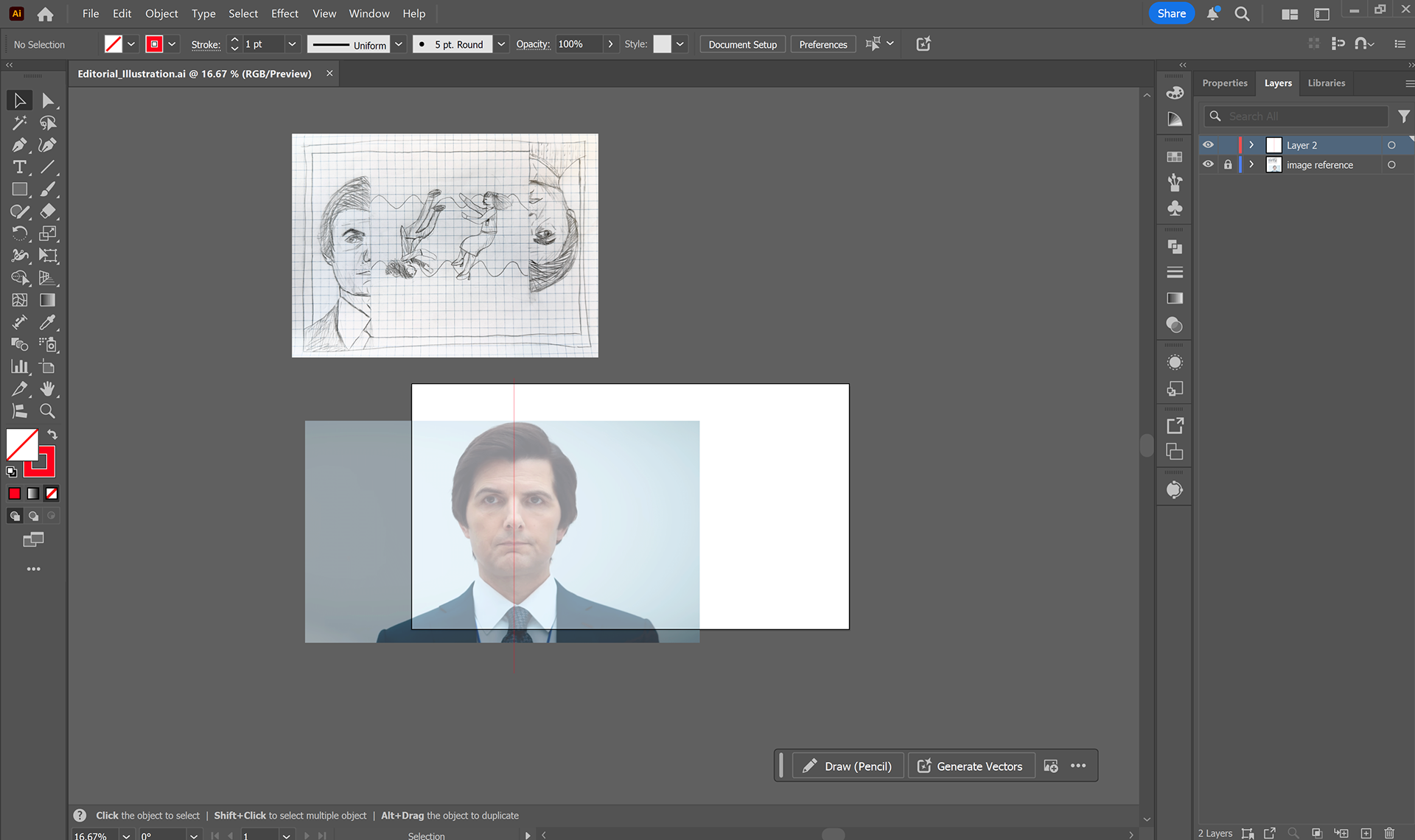The width and height of the screenshot is (1415, 840).
Task: Toggle image reference layer visibility
Action: pyautogui.click(x=1208, y=164)
